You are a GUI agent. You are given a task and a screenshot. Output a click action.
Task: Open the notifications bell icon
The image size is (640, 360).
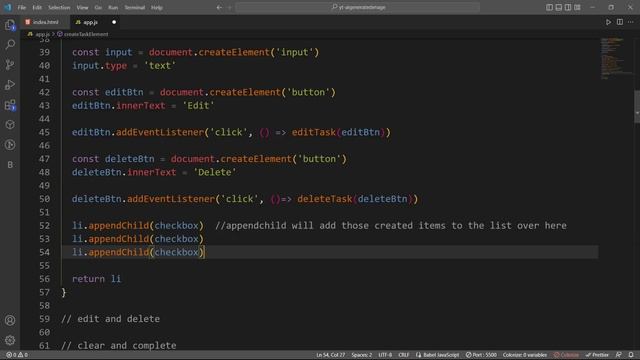pos(631,355)
